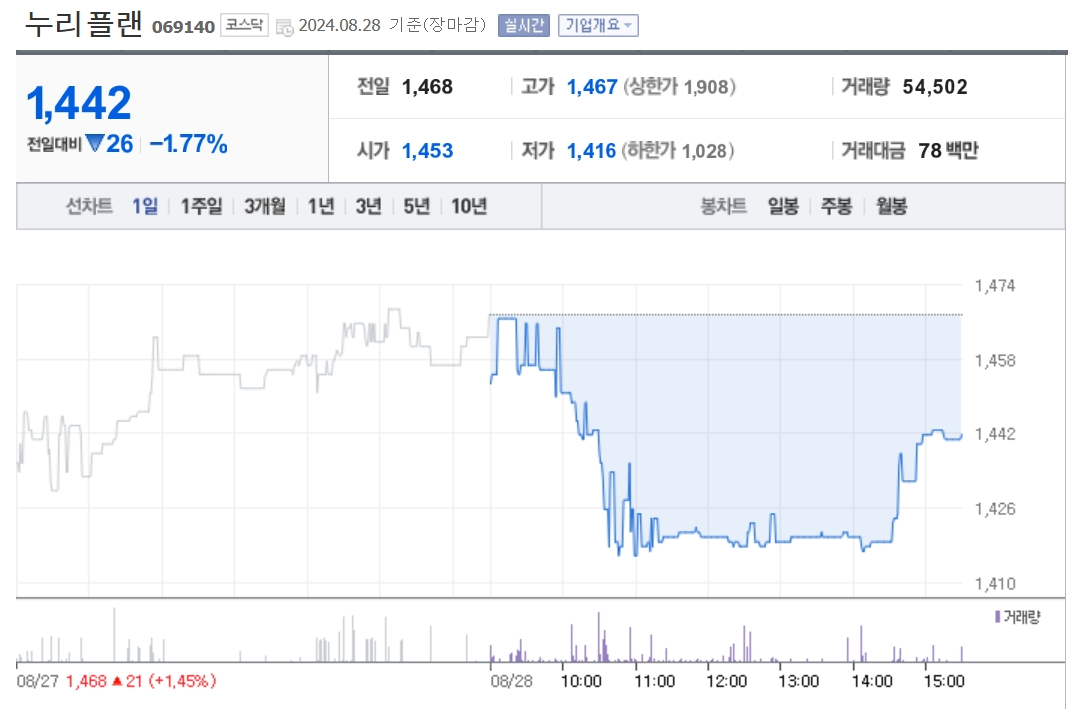The image size is (1068, 709).
Task: Click the 1,410 price axis label
Action: pyautogui.click(x=994, y=584)
